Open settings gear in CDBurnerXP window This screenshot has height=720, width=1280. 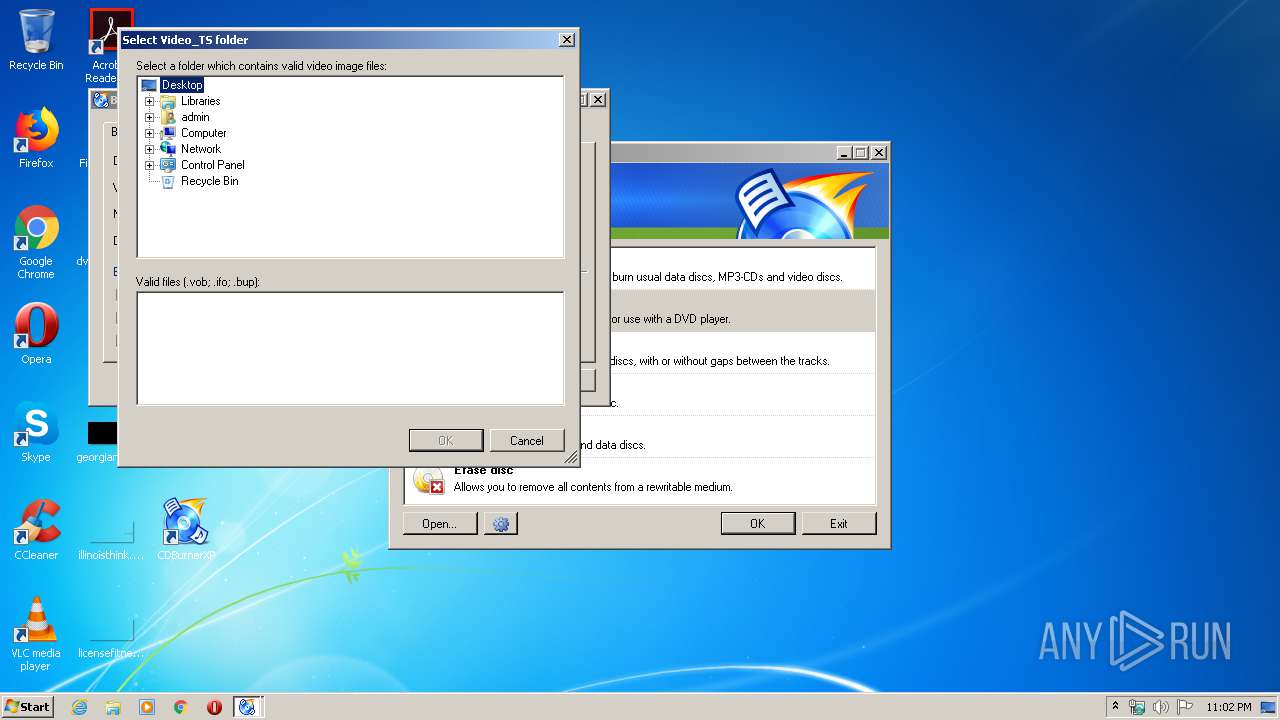pos(501,523)
